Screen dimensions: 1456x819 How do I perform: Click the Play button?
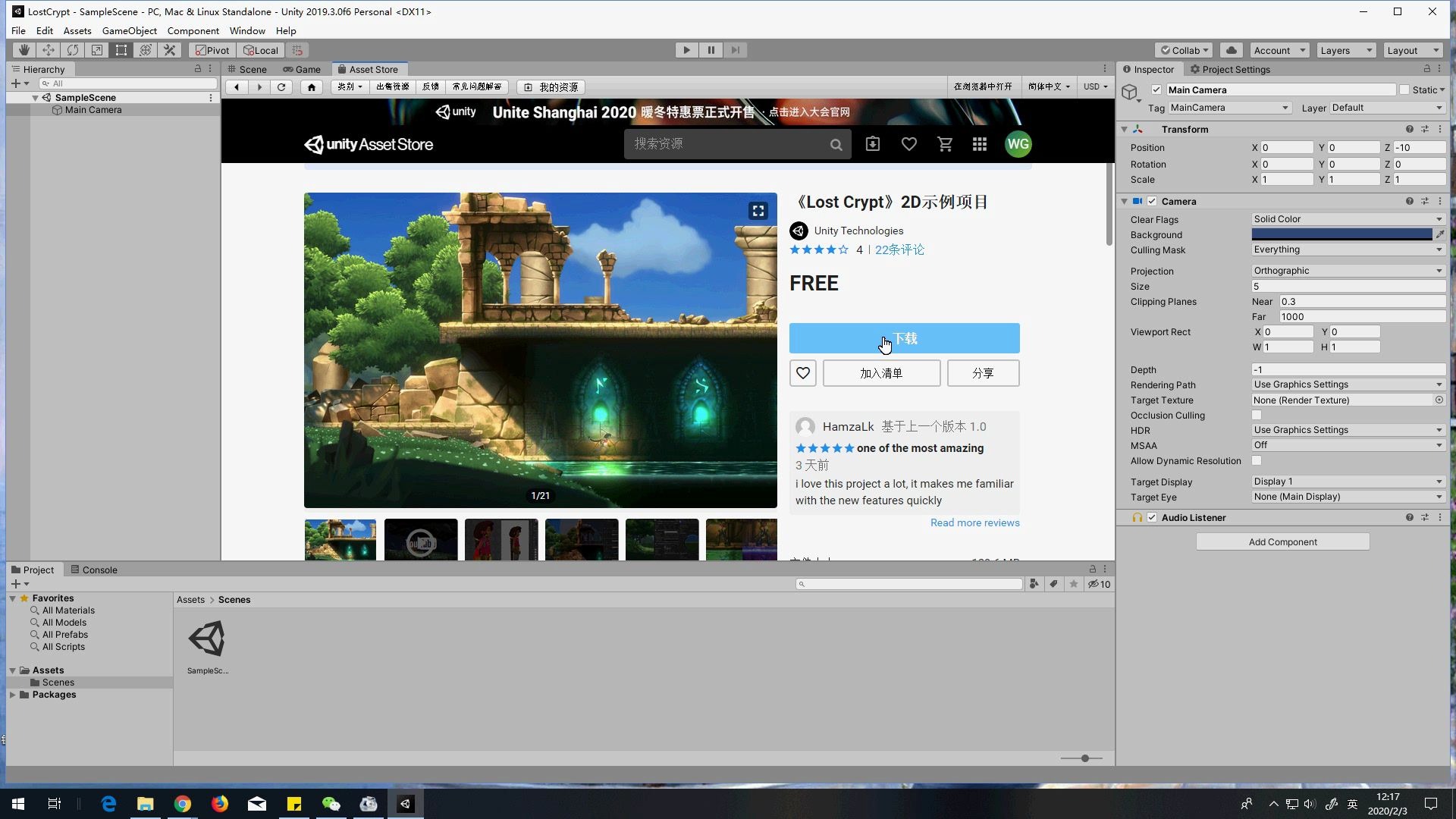point(686,50)
